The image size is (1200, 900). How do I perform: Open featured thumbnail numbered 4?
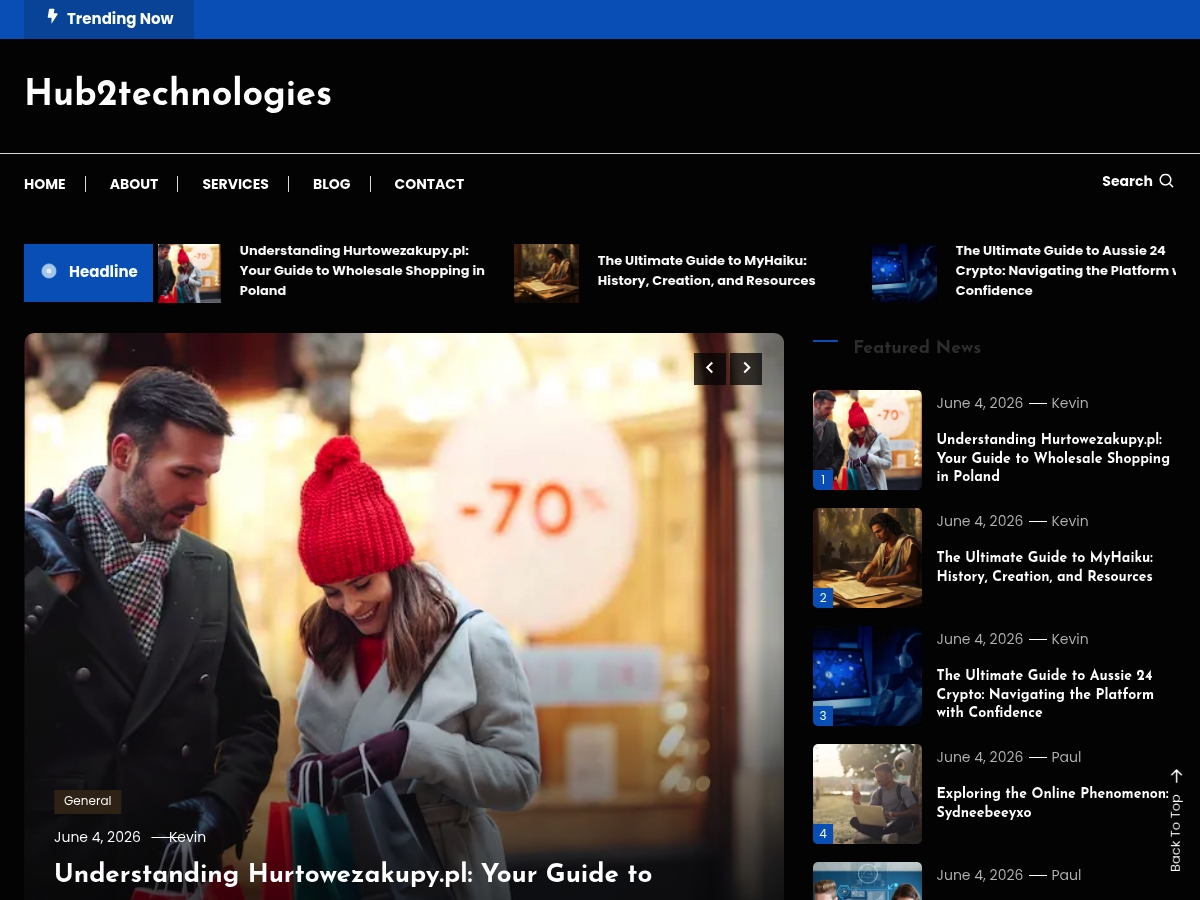pos(867,794)
